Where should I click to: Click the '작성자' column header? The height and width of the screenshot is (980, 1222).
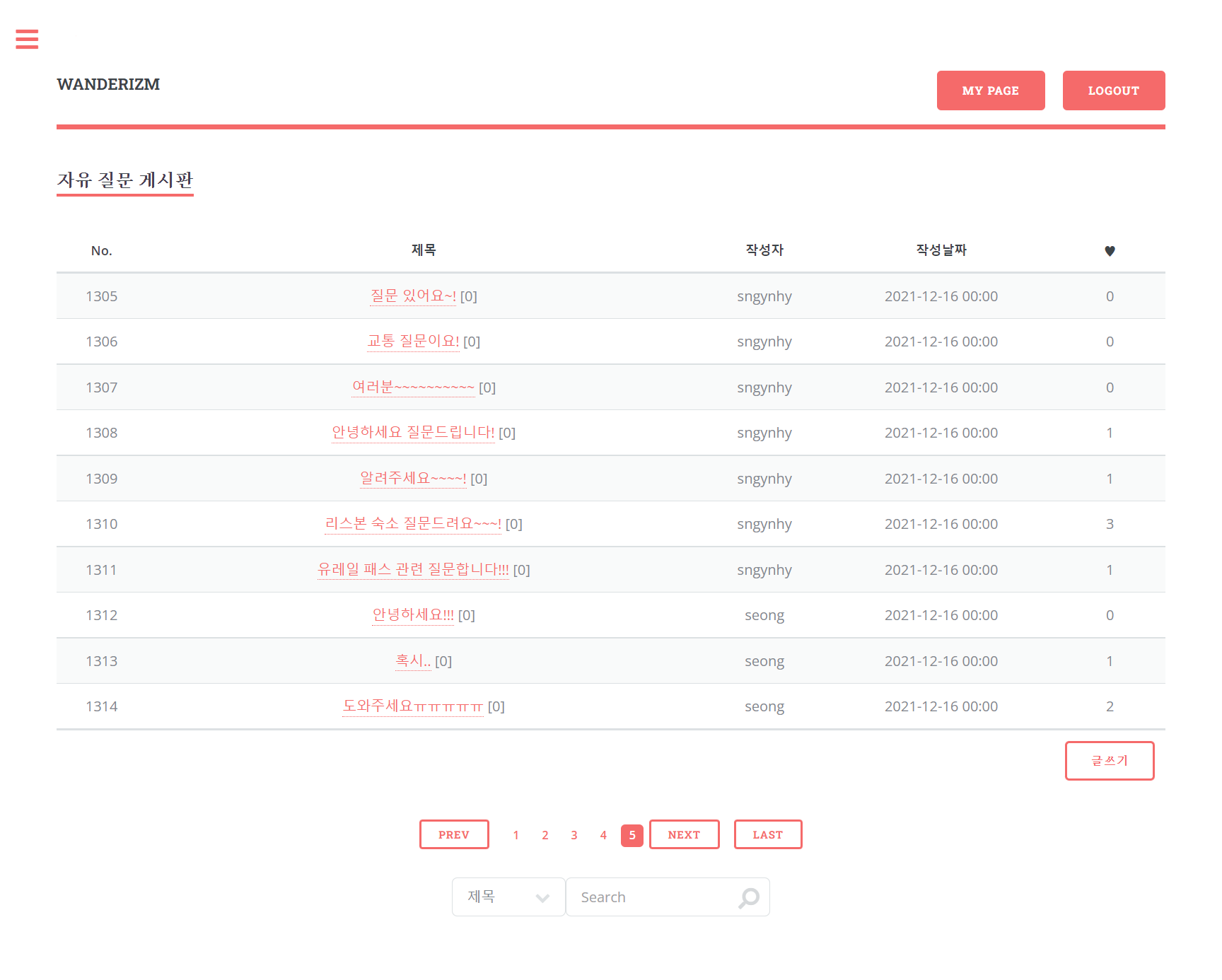coord(764,250)
